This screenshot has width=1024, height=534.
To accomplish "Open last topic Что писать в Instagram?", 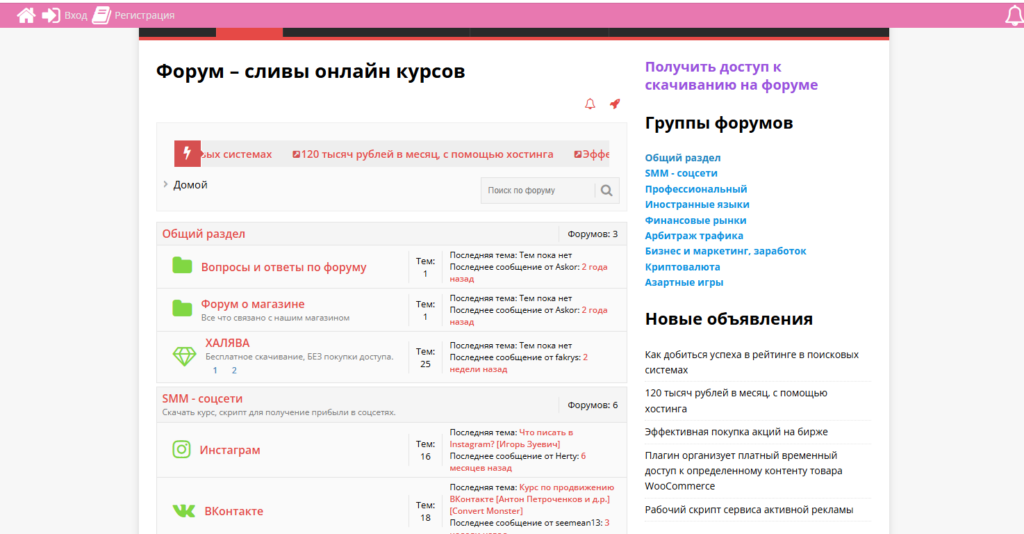I will coord(511,438).
